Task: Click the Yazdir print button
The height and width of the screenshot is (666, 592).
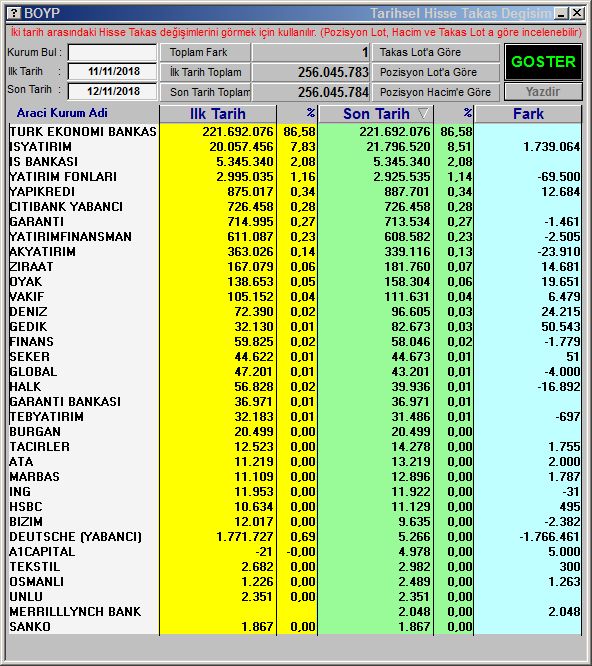Action: [x=543, y=92]
